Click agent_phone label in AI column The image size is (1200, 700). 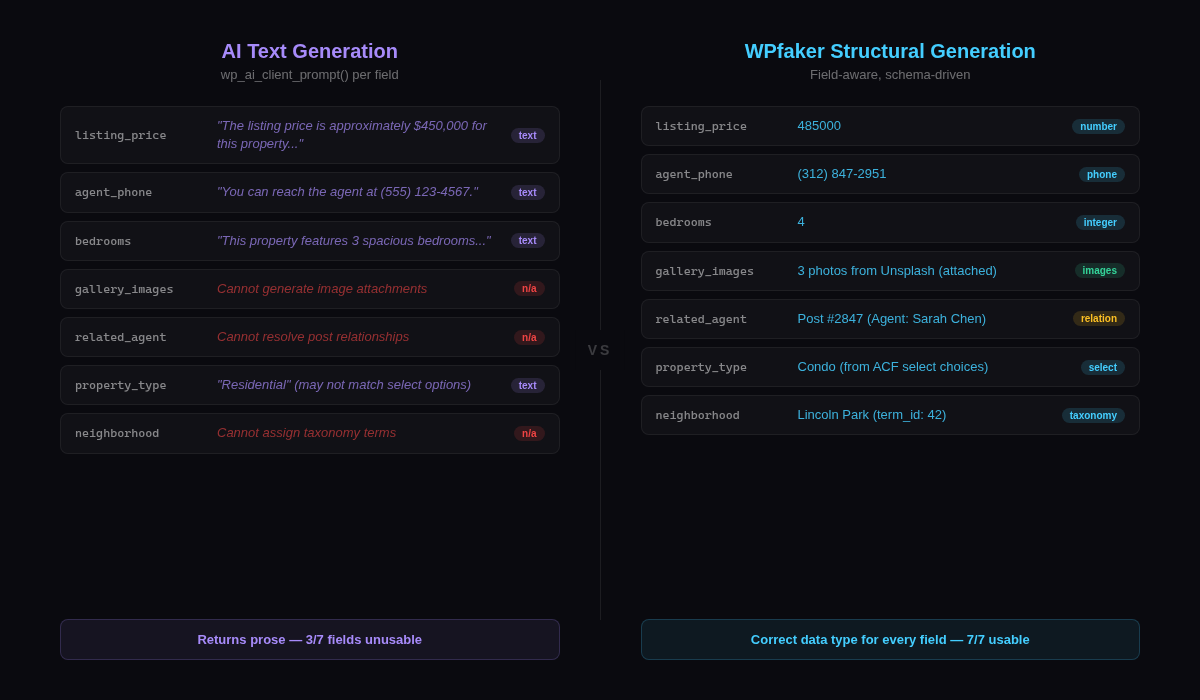114,192
